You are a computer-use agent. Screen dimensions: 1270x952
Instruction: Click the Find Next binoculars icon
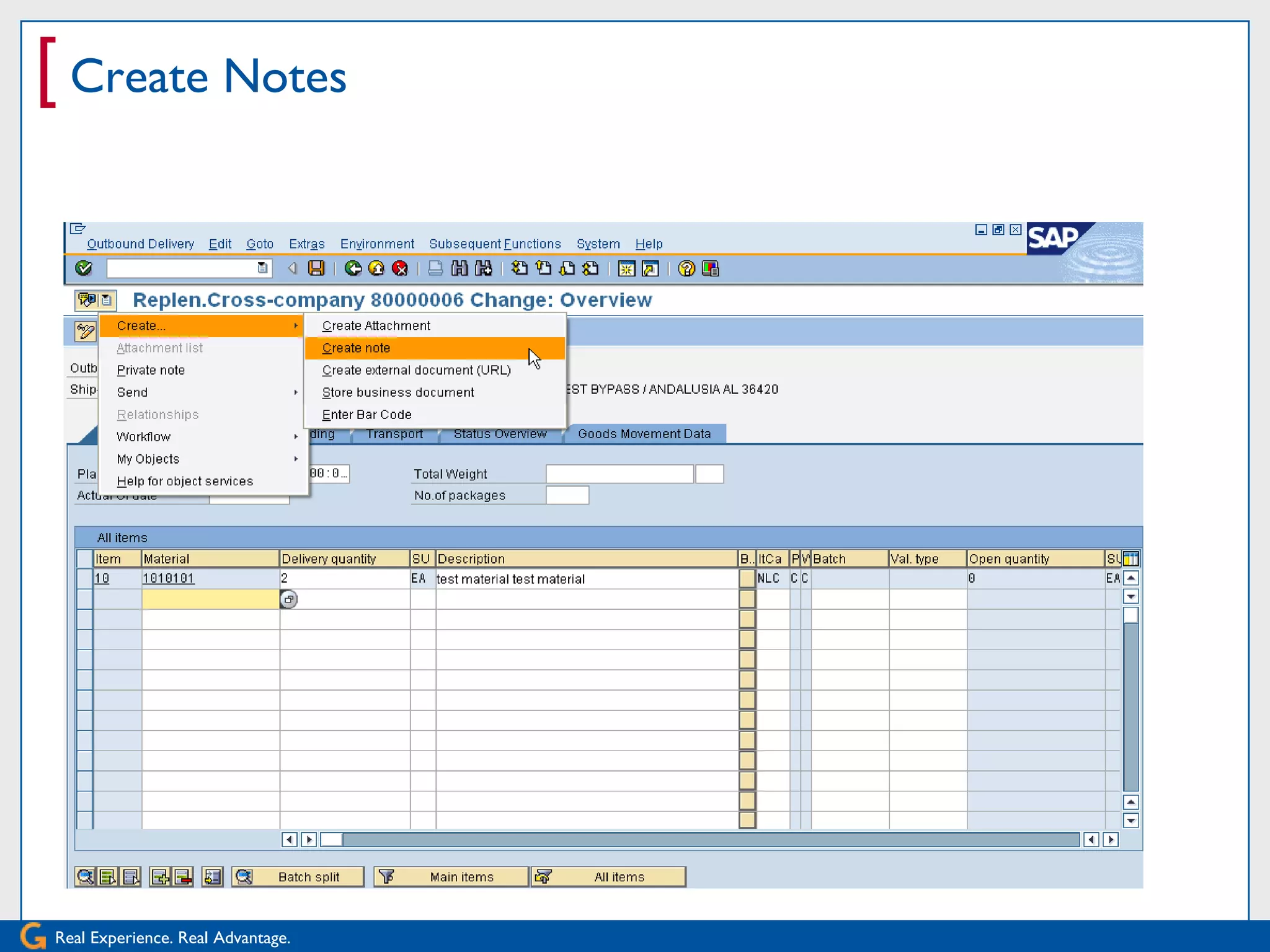(x=483, y=268)
